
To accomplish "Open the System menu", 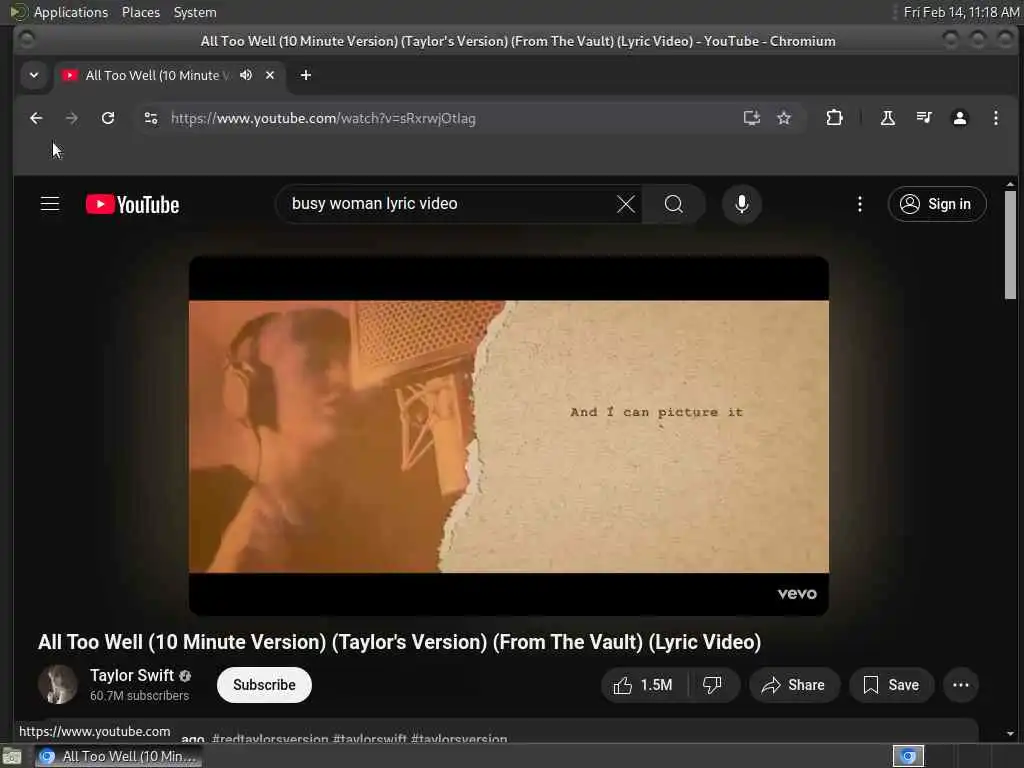I will pos(195,12).
